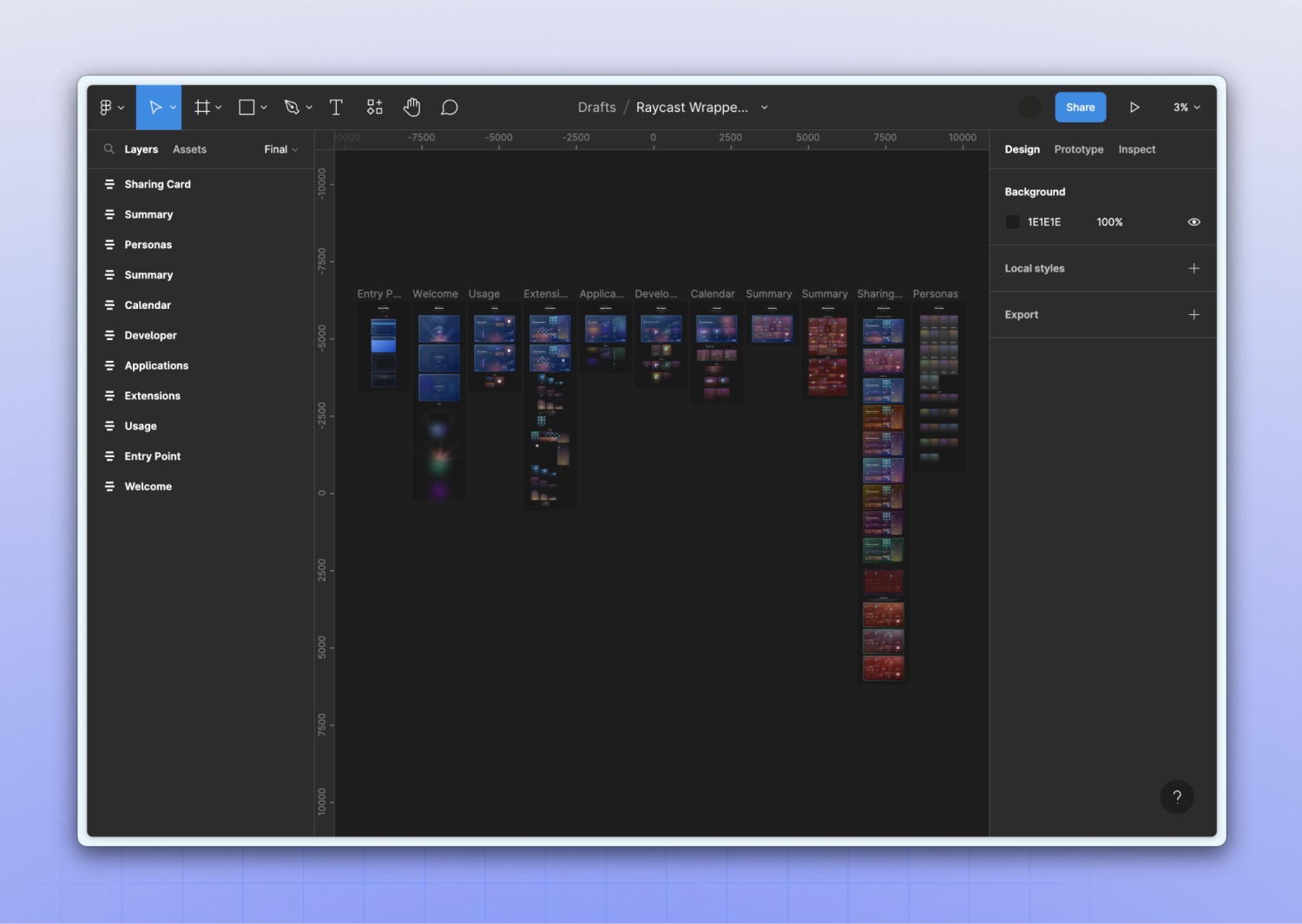Open the Drafts breadcrumb link
The height and width of the screenshot is (924, 1302).
point(597,108)
